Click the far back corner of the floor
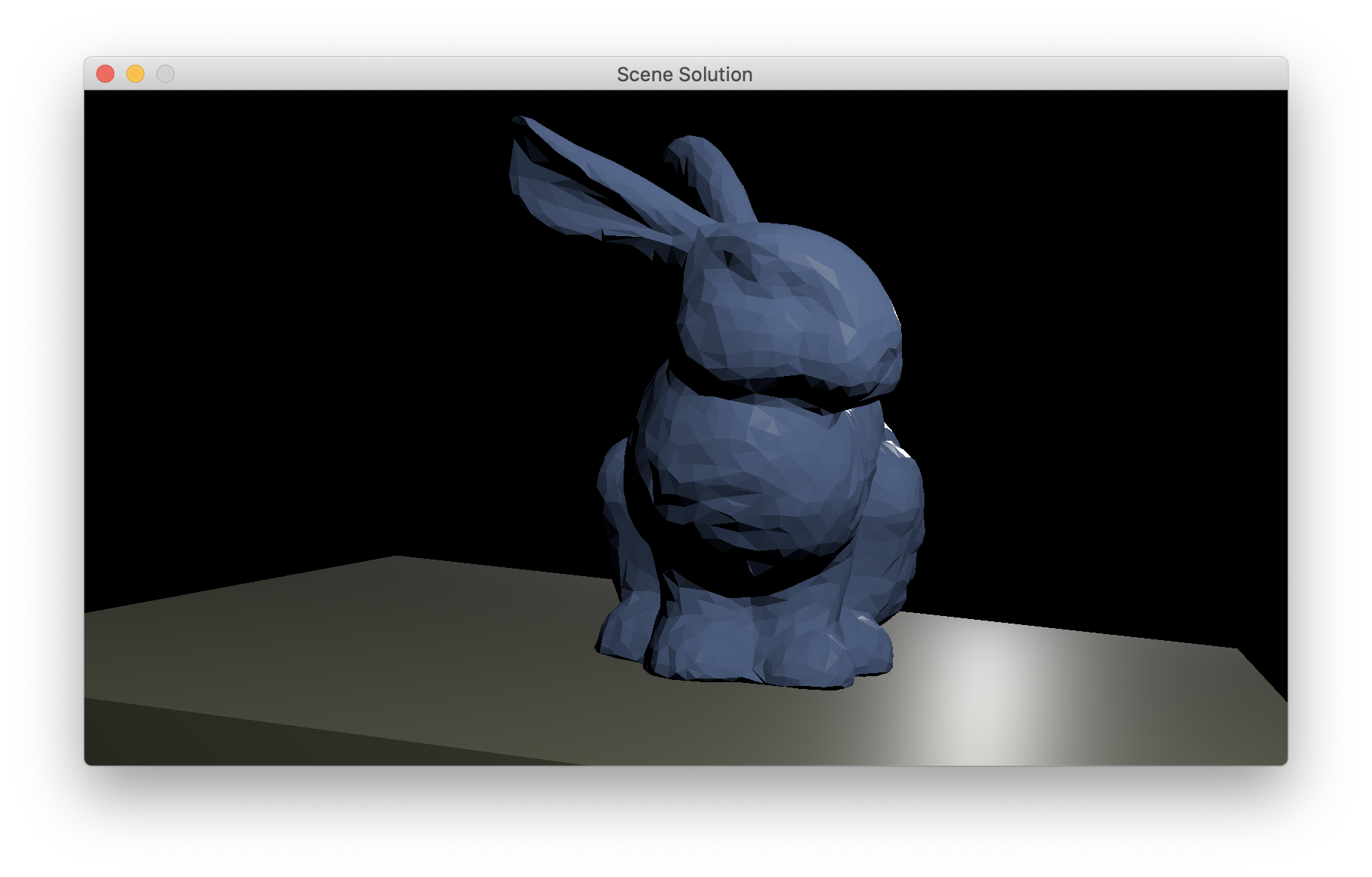The height and width of the screenshot is (877, 1372). [396, 558]
